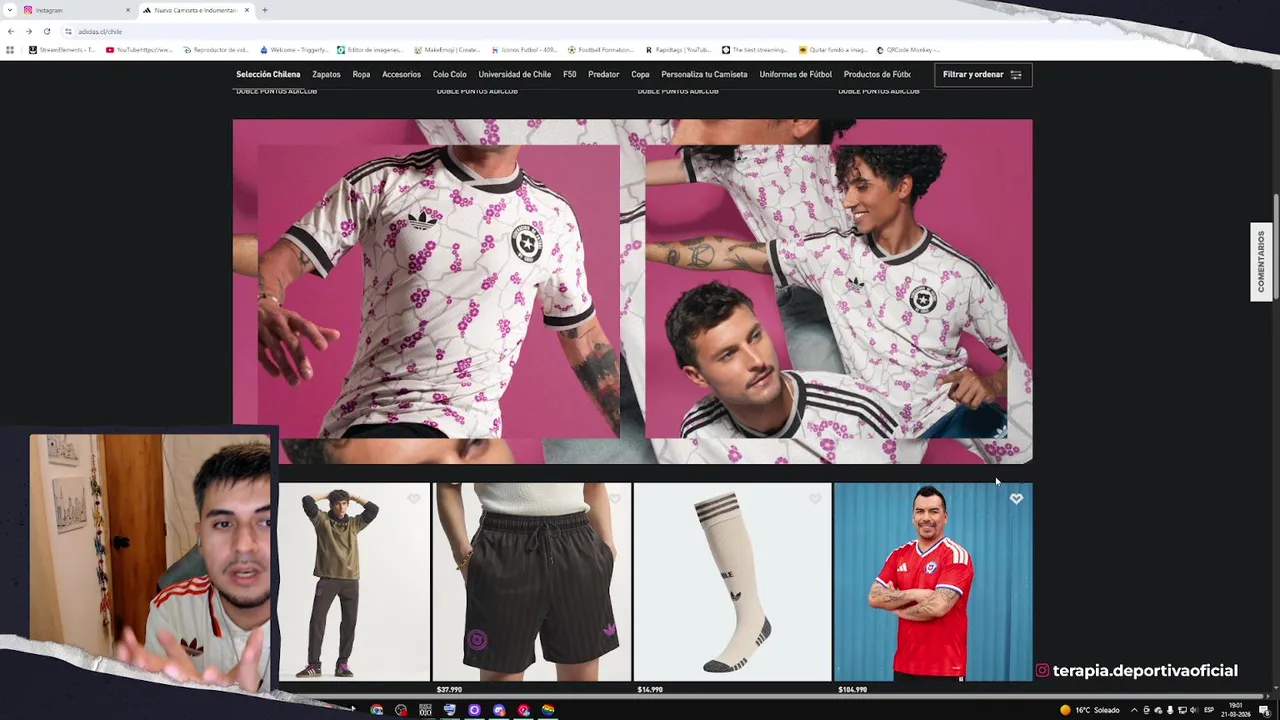Open Productos de Fútbol category
Screen dimensions: 1280x720
click(x=877, y=74)
